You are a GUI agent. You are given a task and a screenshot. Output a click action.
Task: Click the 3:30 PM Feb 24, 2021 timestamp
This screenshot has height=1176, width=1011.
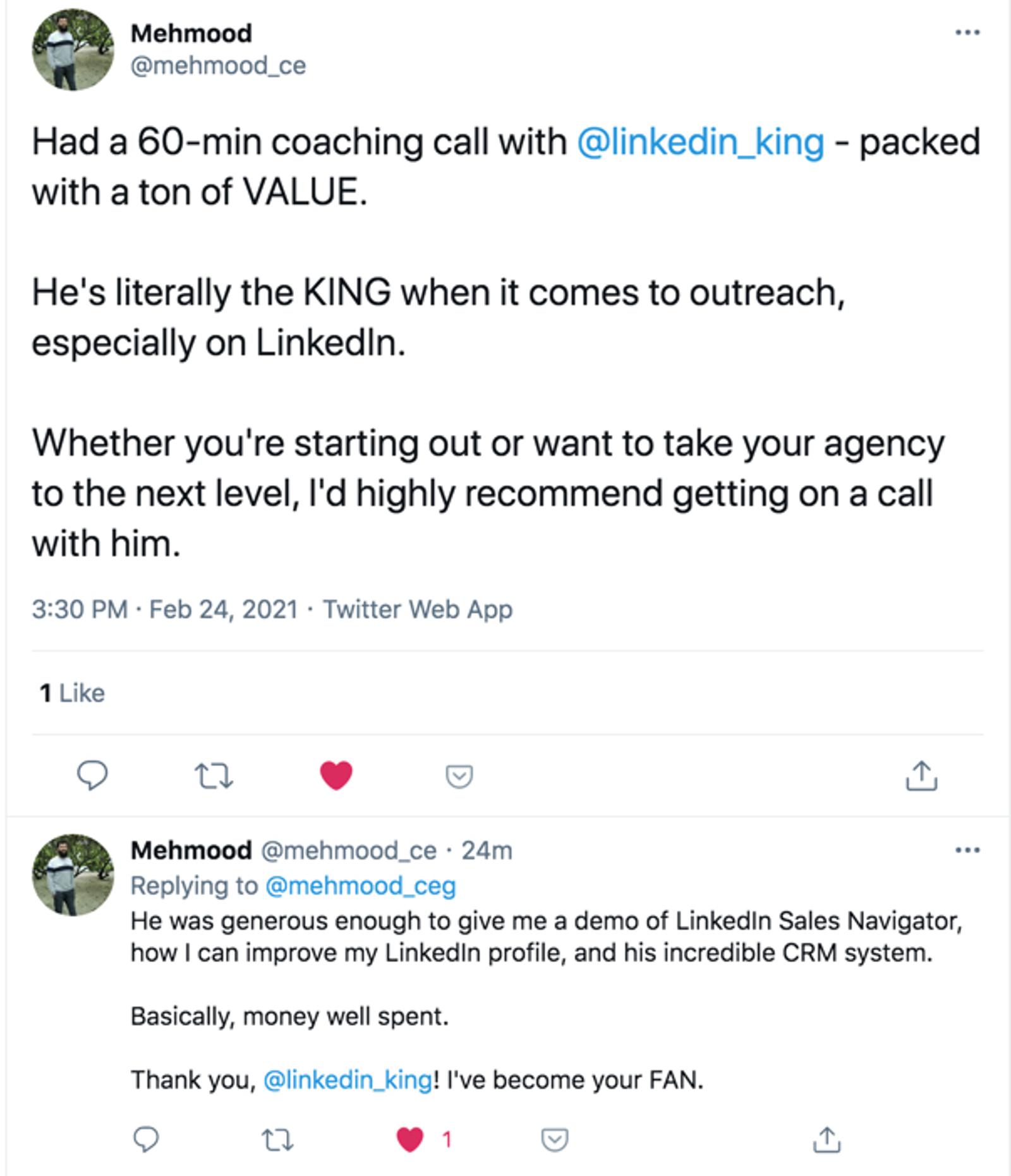(164, 609)
